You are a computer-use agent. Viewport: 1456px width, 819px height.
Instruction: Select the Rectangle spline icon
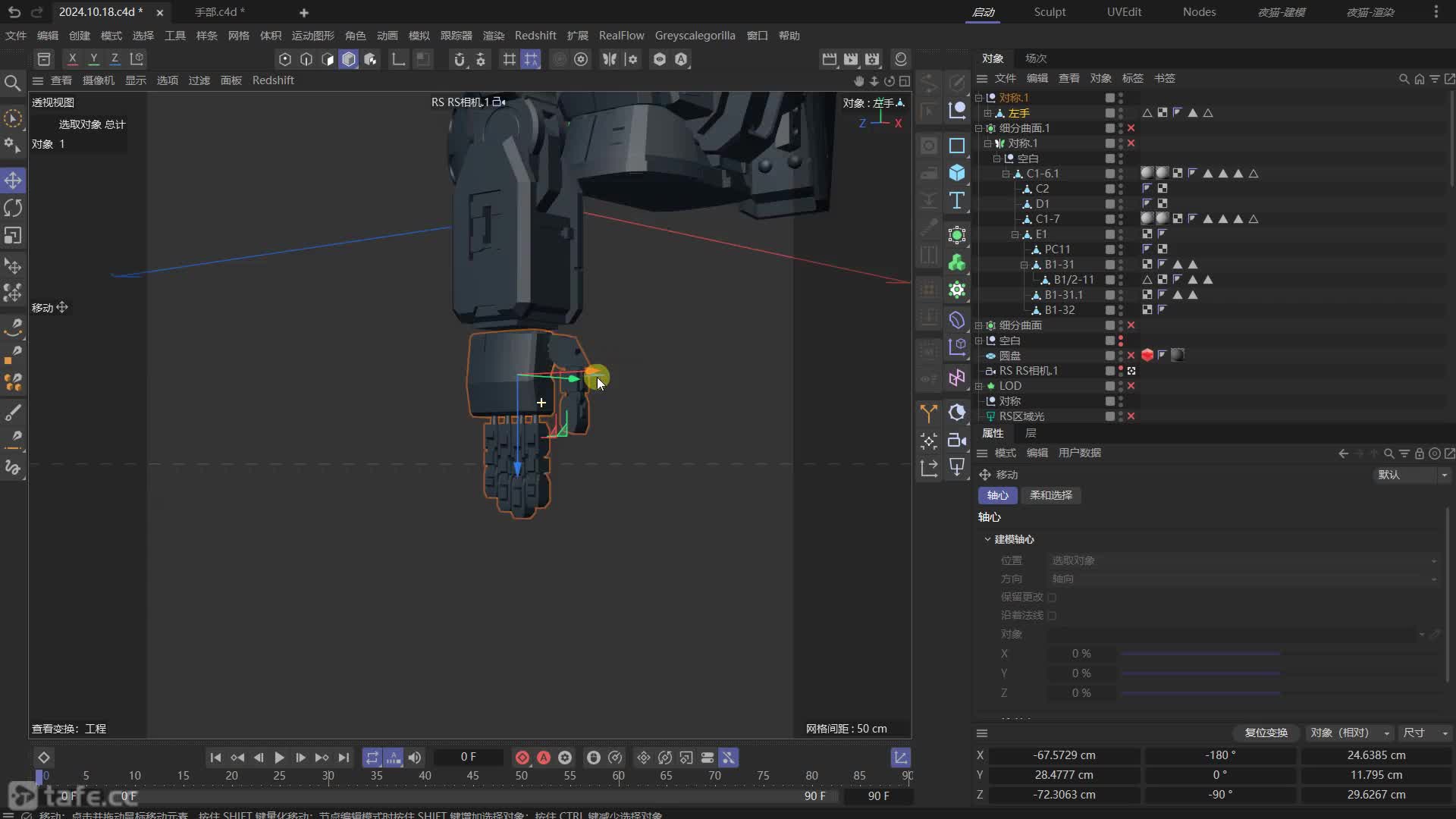tap(957, 146)
